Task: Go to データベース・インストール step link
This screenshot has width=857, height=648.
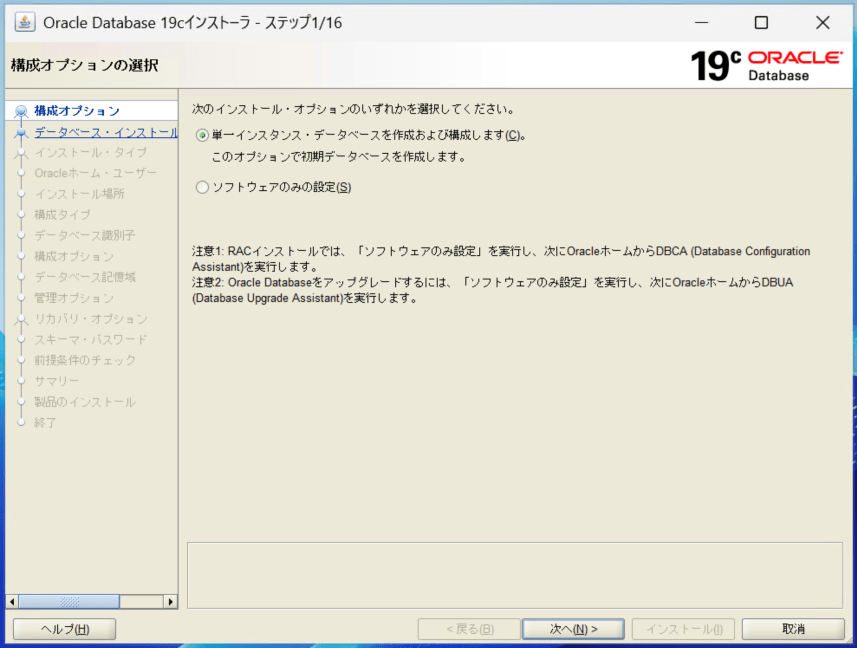Action: [x=106, y=132]
